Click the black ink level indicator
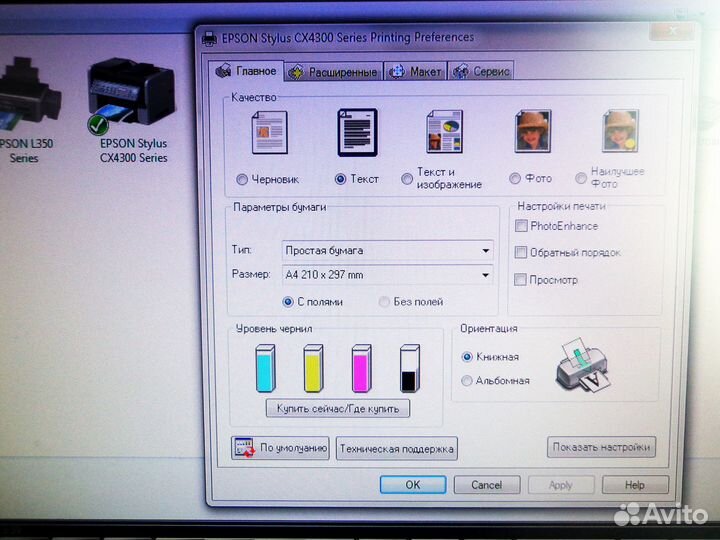The width and height of the screenshot is (720, 540). [410, 368]
